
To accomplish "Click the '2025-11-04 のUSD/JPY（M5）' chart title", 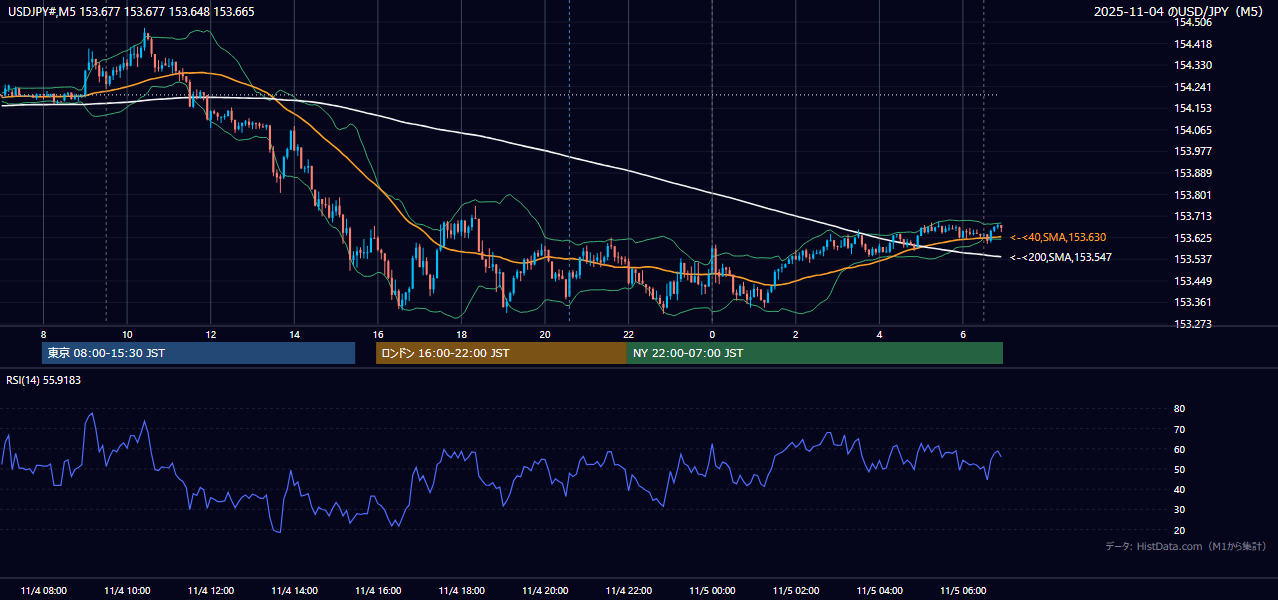I will pos(1181,12).
